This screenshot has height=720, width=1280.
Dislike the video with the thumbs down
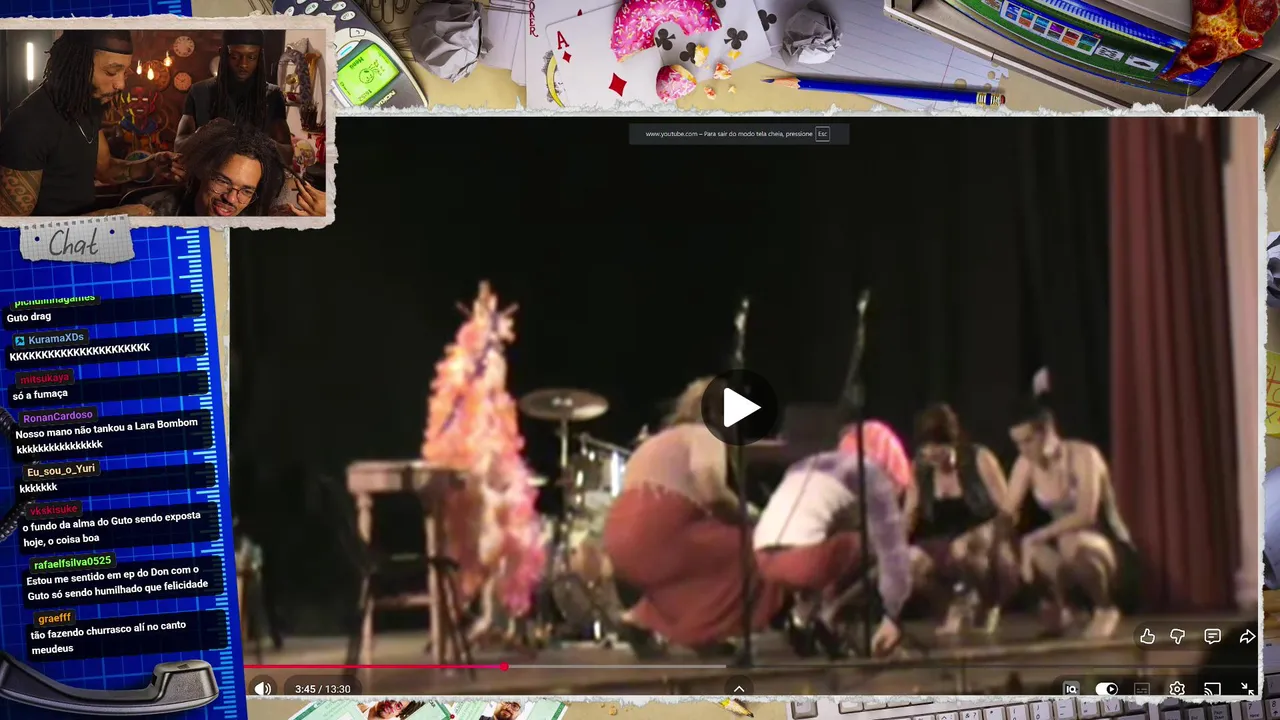pyautogui.click(x=1178, y=637)
